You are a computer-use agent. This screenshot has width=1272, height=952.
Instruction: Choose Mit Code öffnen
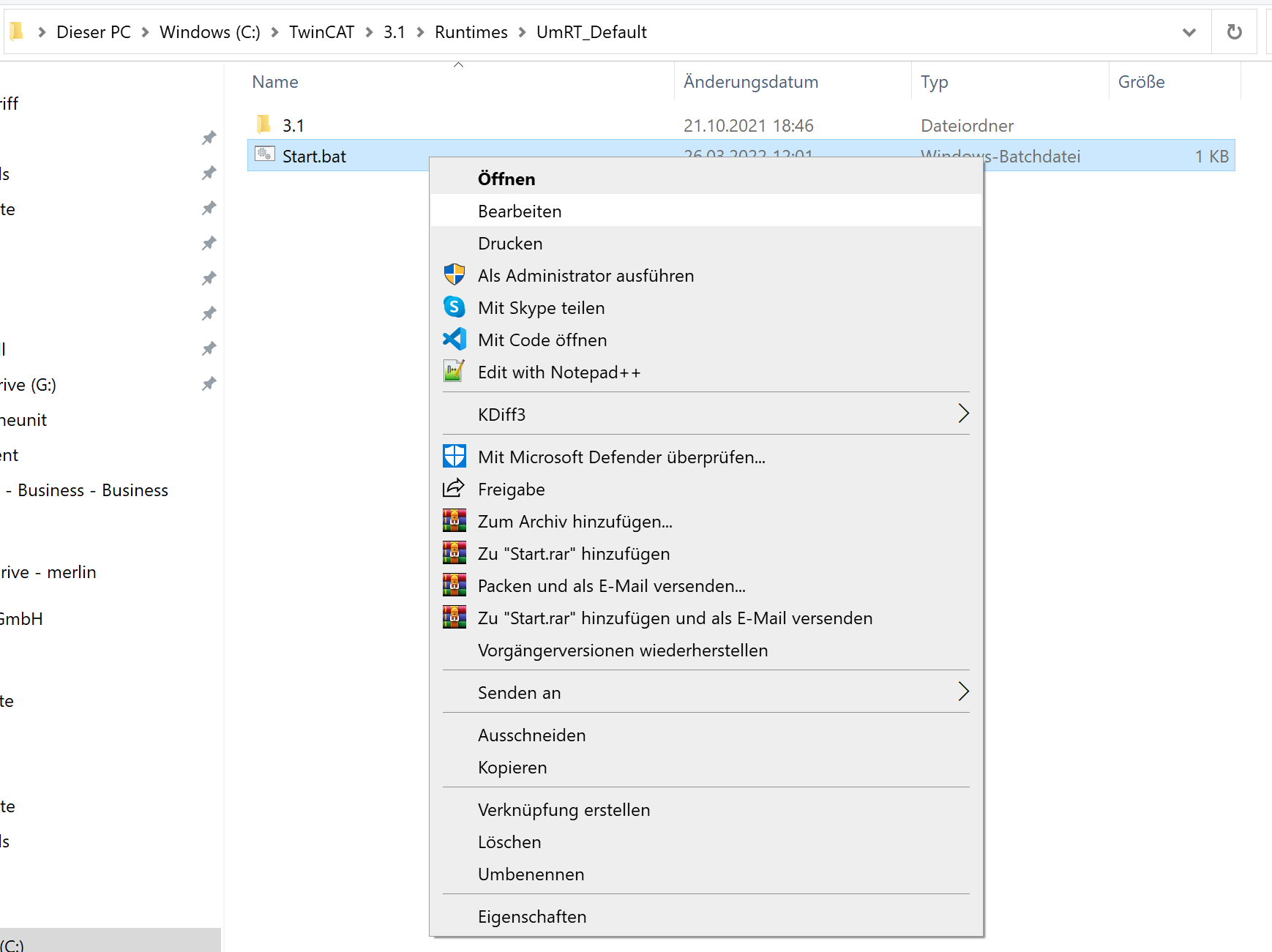[706, 340]
